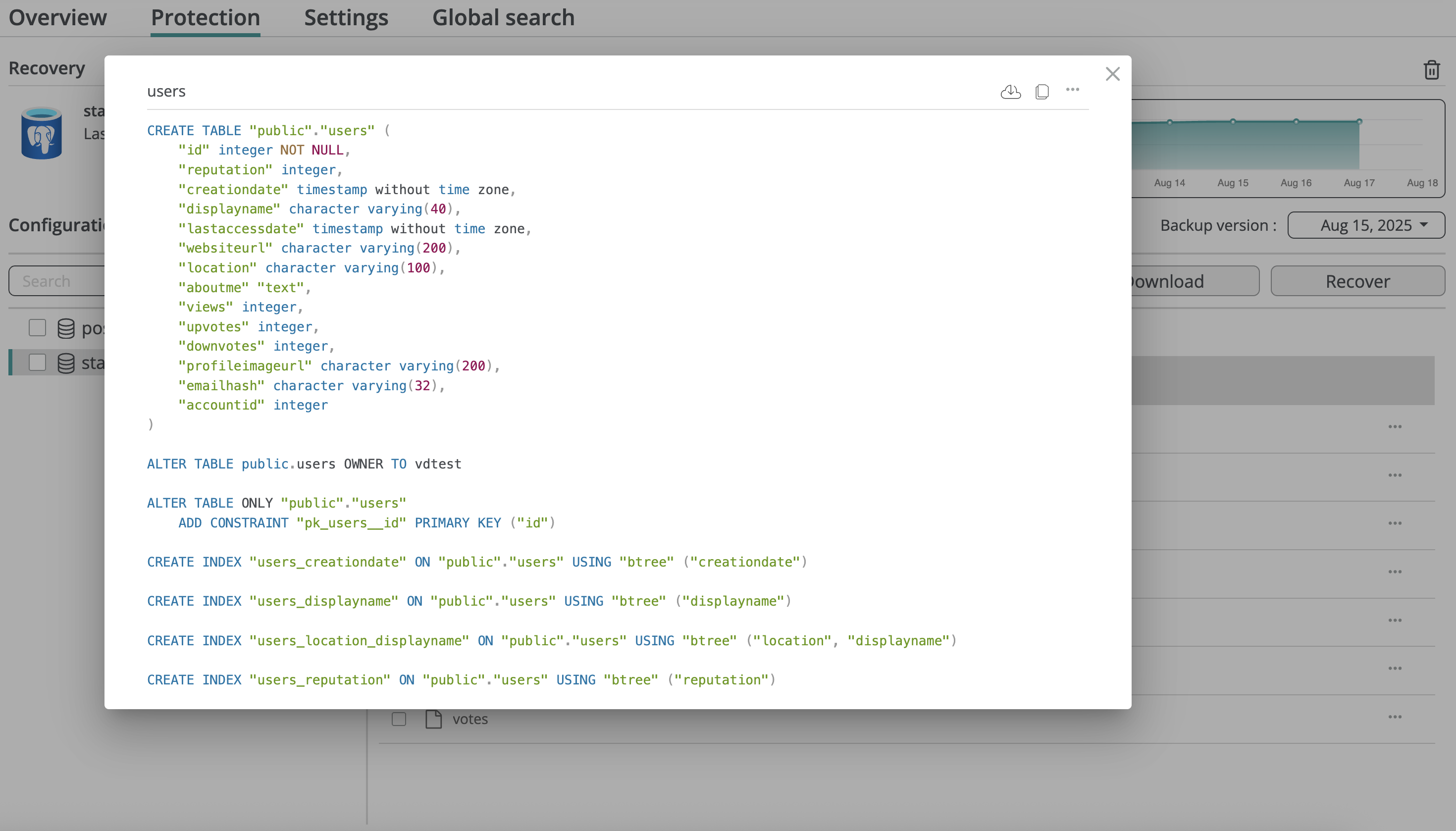Screen dimensions: 1456x831
Task: Close the users schema dialog
Action: (x=1112, y=74)
